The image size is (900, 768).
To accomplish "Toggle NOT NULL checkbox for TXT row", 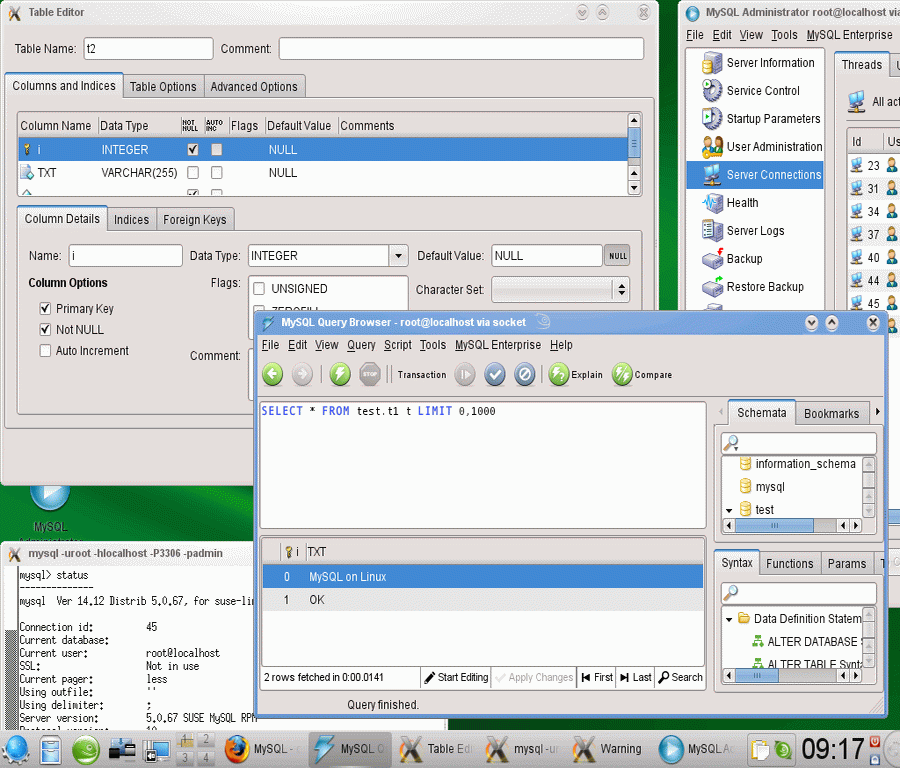I will (193, 172).
